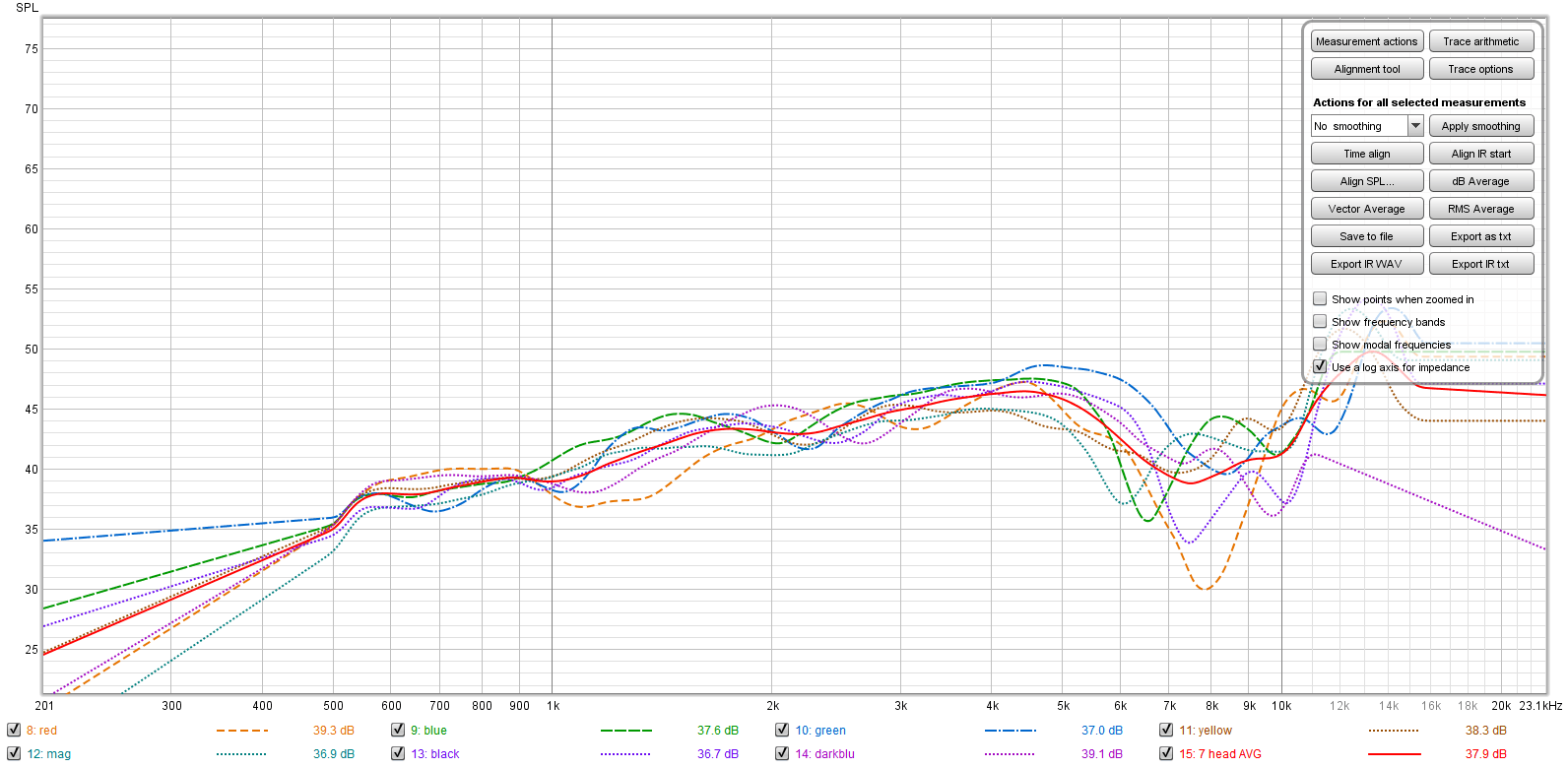This screenshot has height=768, width=1568.
Task: Click the 1k frequency axis label
Action: tap(554, 706)
